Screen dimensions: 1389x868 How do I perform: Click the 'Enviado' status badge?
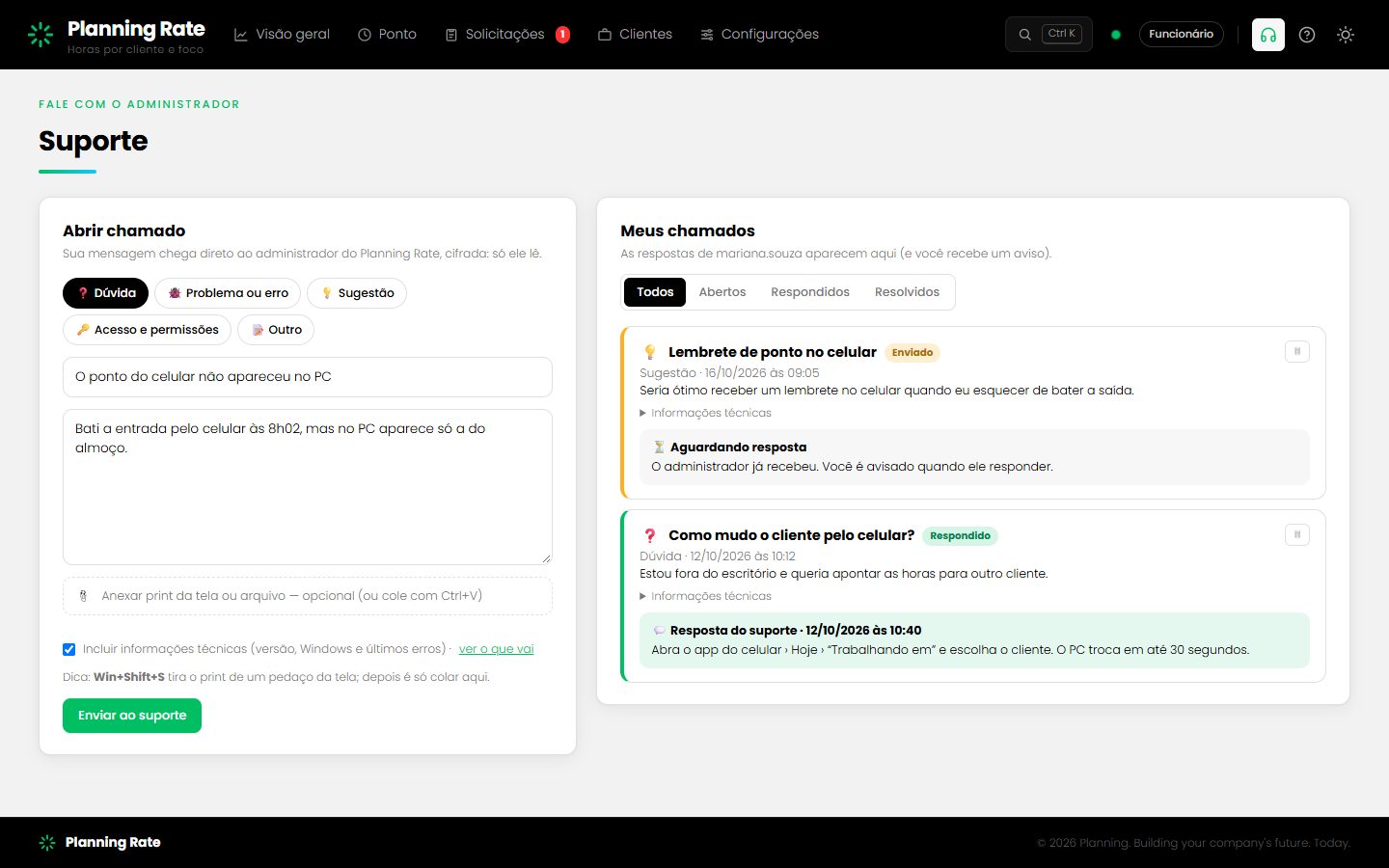912,353
